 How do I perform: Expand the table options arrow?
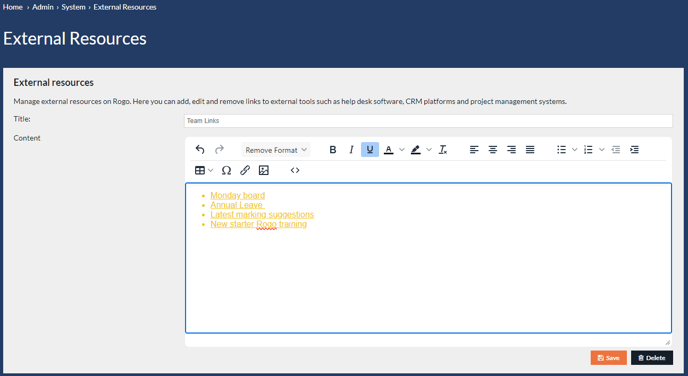pyautogui.click(x=211, y=170)
